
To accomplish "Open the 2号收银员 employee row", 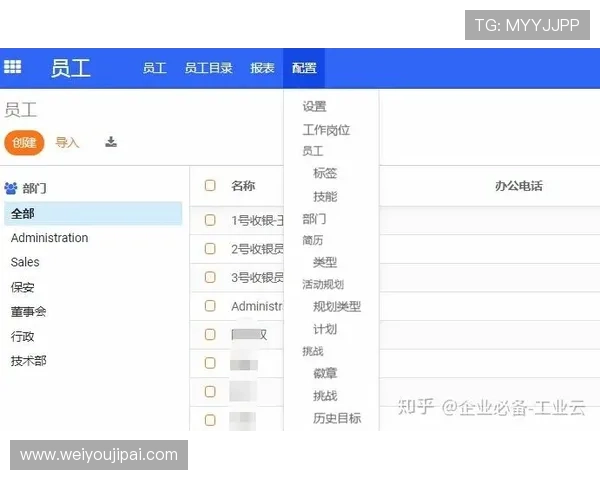I will click(x=257, y=249).
